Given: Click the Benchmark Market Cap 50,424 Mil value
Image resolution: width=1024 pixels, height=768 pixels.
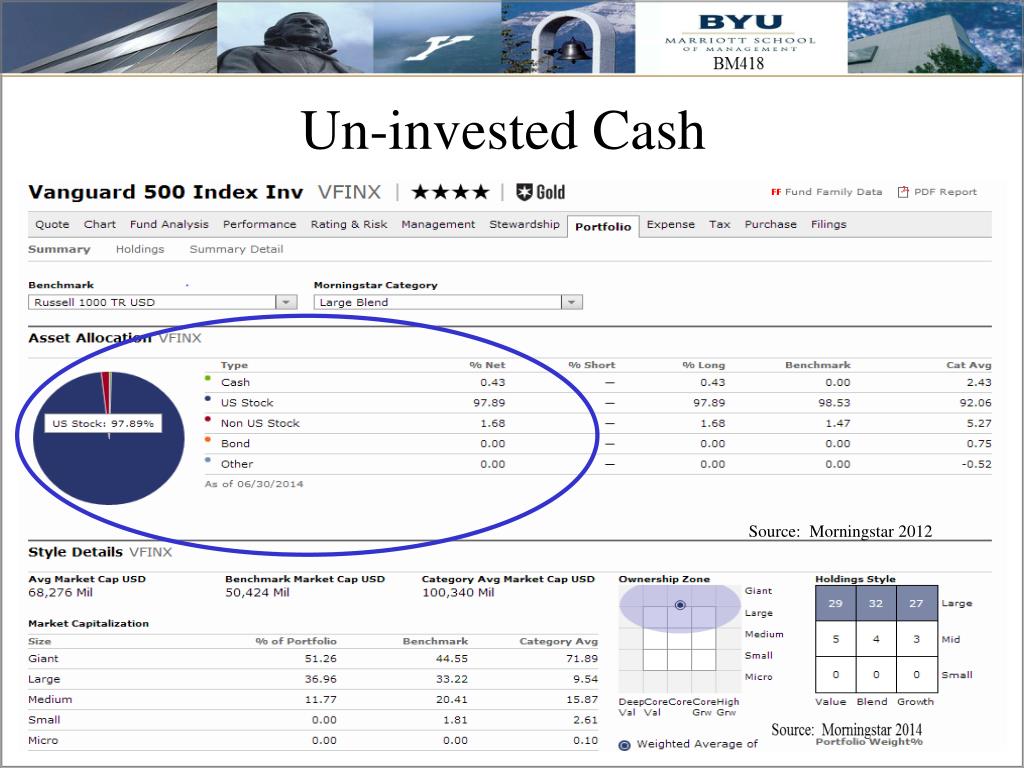Looking at the screenshot, I should 257,592.
